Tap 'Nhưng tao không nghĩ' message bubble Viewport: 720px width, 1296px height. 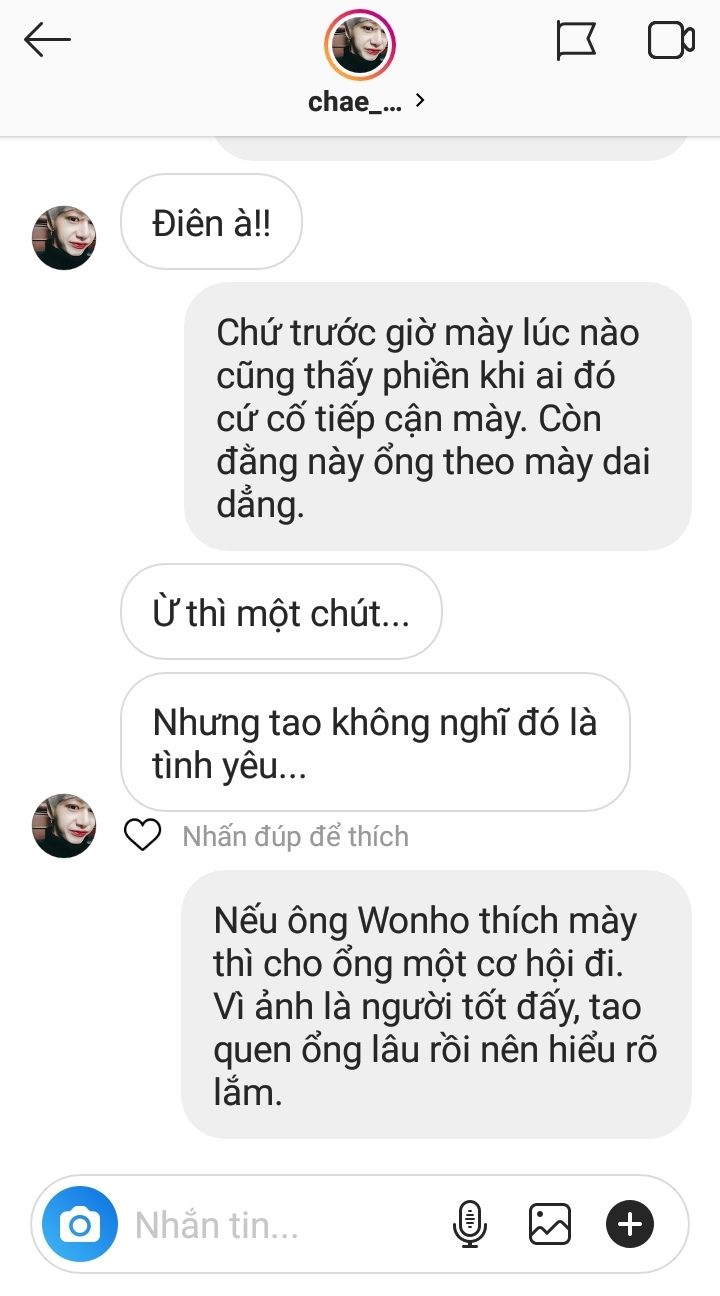[x=375, y=742]
